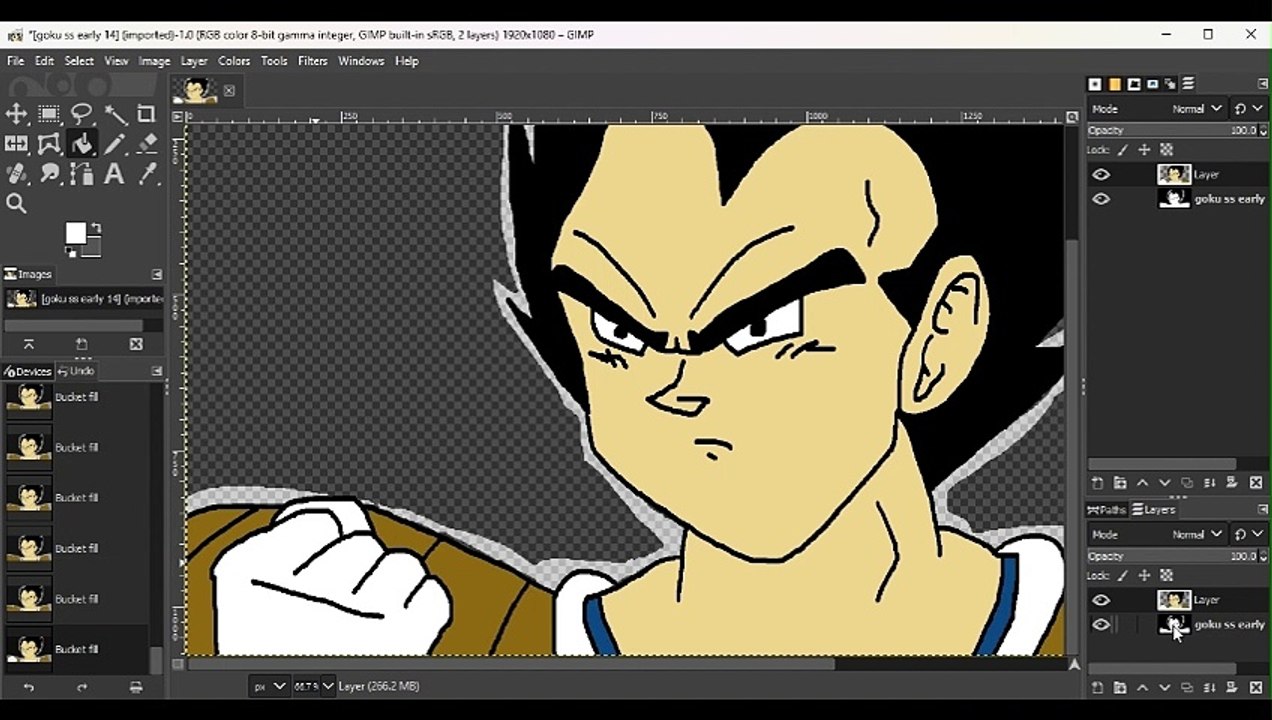This screenshot has width=1272, height=720.
Task: Clear undo history button
Action: click(136, 687)
